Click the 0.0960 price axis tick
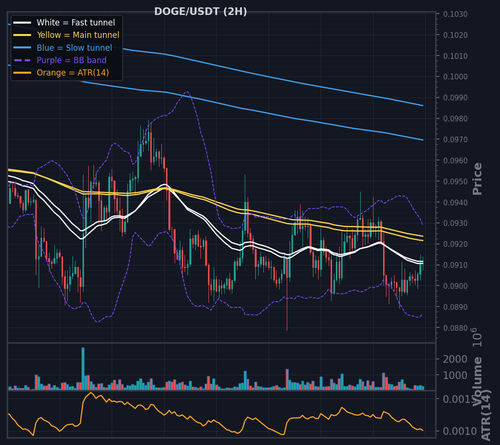The width and height of the screenshot is (500, 445). 455,161
